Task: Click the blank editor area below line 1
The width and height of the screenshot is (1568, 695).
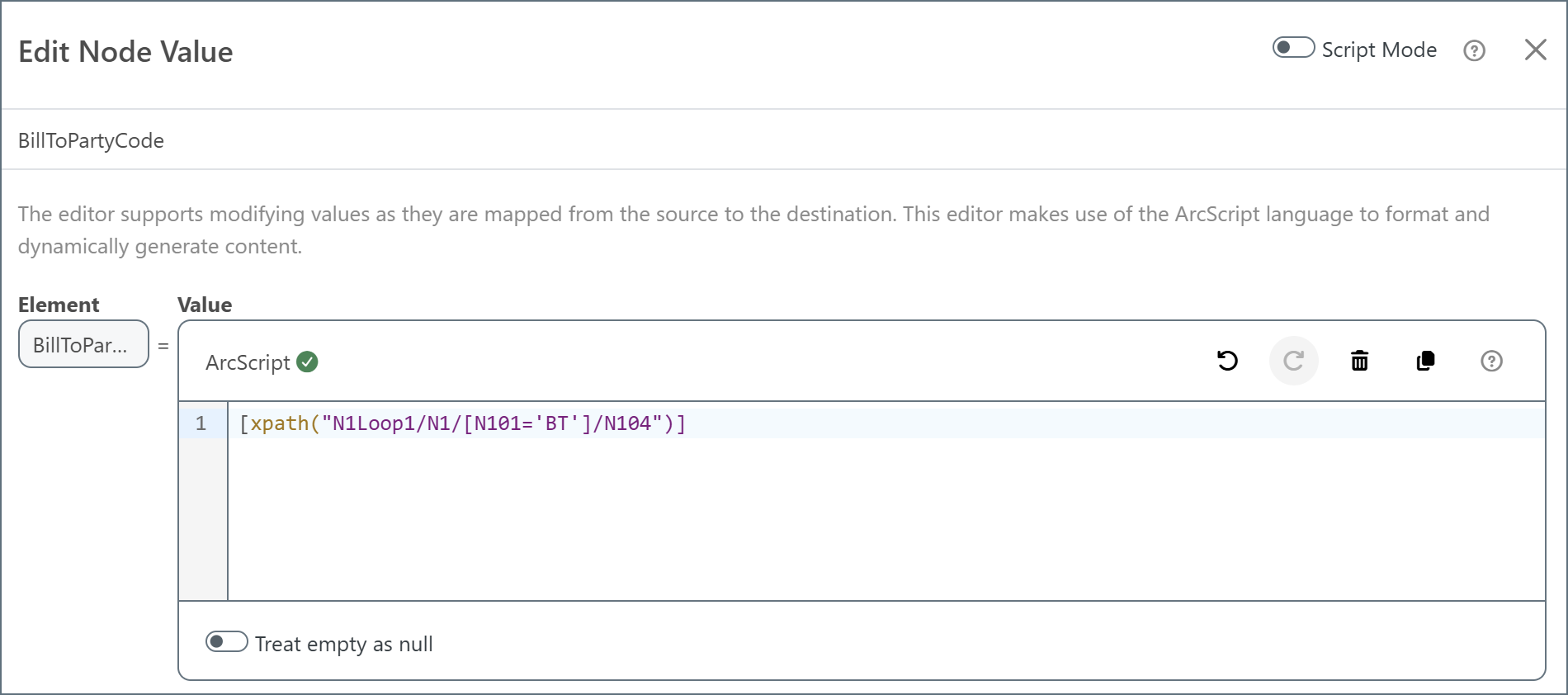Action: [825, 520]
